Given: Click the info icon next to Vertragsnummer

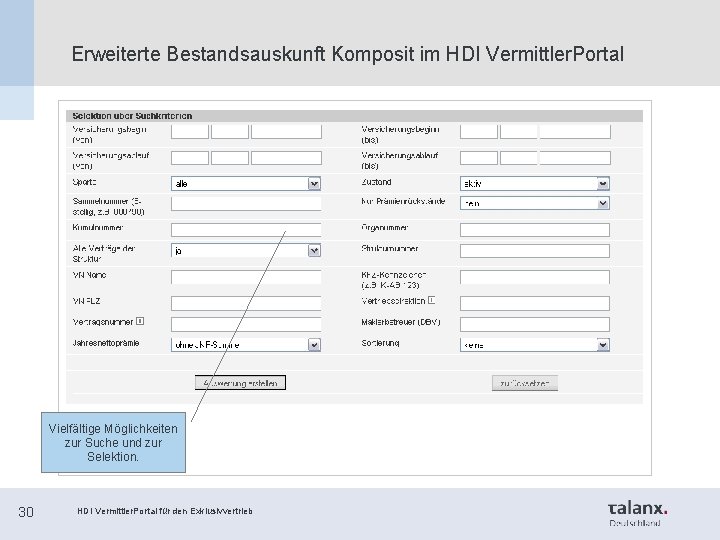Looking at the screenshot, I should click(x=141, y=321).
